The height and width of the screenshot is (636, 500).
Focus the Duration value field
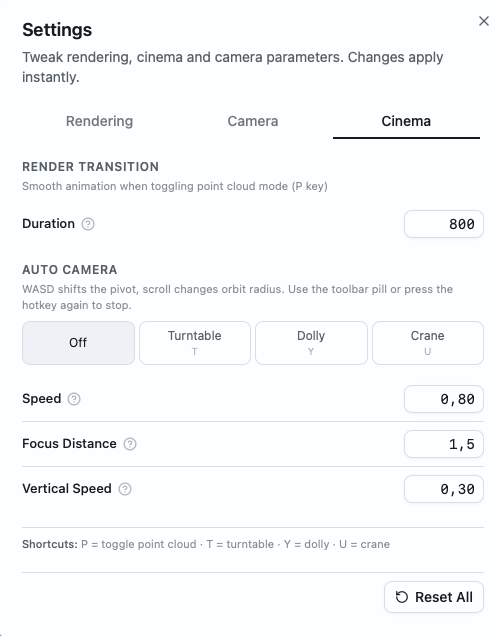(x=444, y=224)
